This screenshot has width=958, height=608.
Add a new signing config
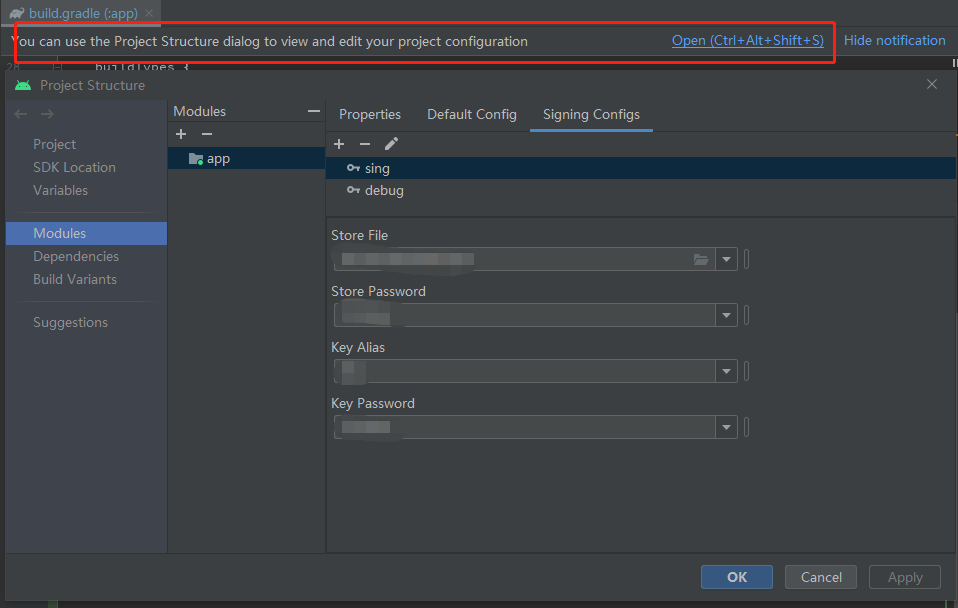(x=339, y=143)
